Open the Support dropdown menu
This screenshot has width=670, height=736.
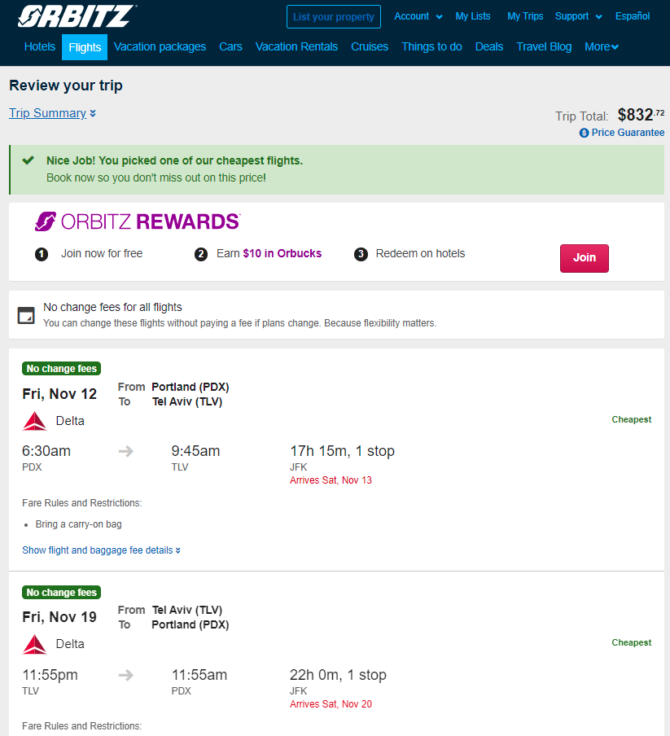578,16
